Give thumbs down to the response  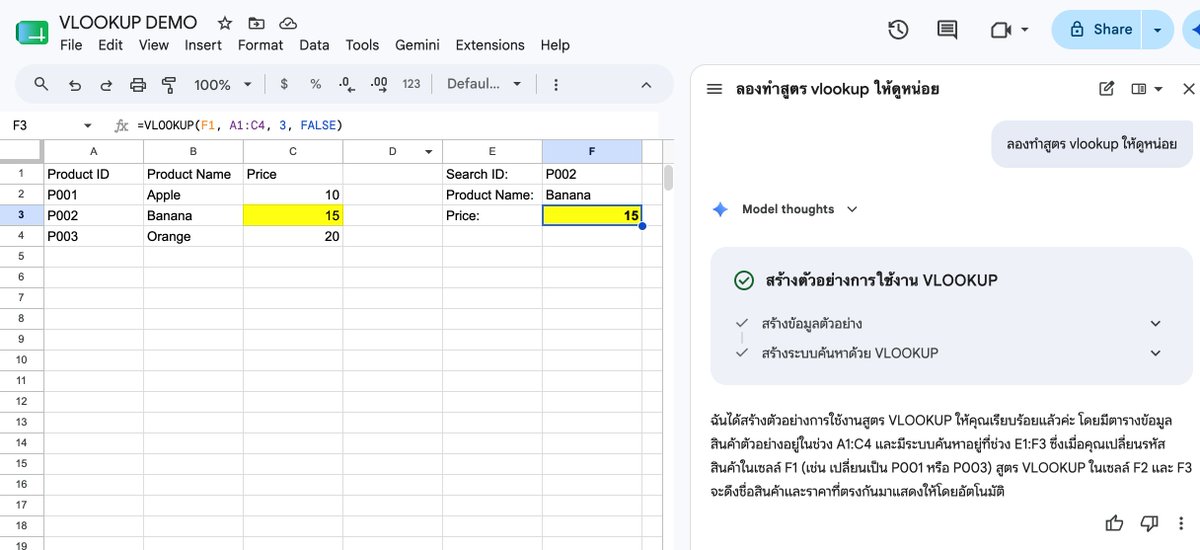click(x=1149, y=523)
